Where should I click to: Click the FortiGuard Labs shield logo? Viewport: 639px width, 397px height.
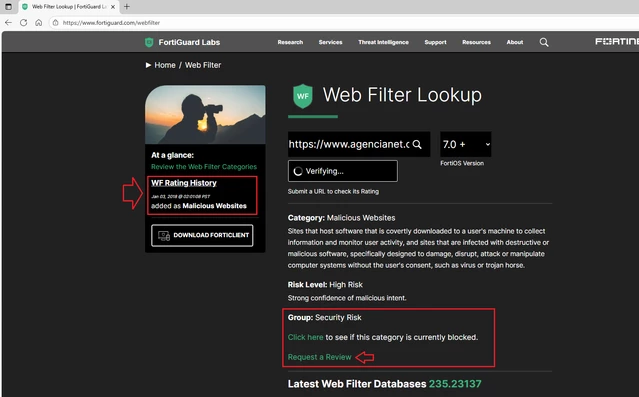(149, 42)
